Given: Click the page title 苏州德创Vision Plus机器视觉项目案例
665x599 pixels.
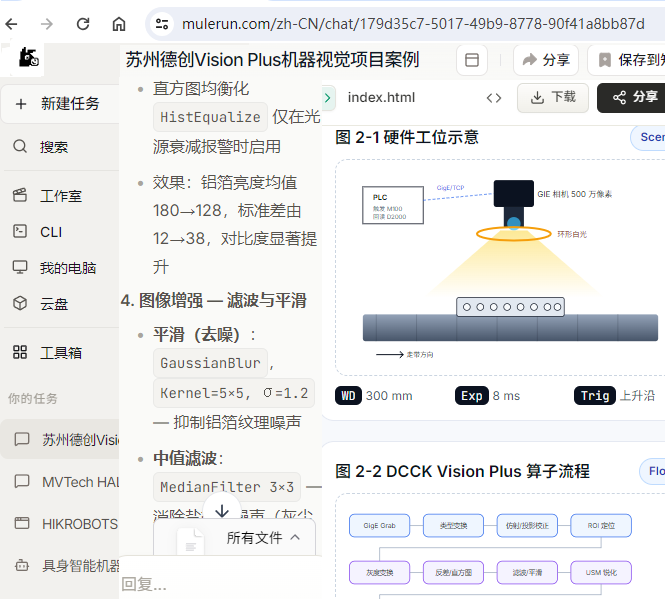Looking at the screenshot, I should 272,59.
